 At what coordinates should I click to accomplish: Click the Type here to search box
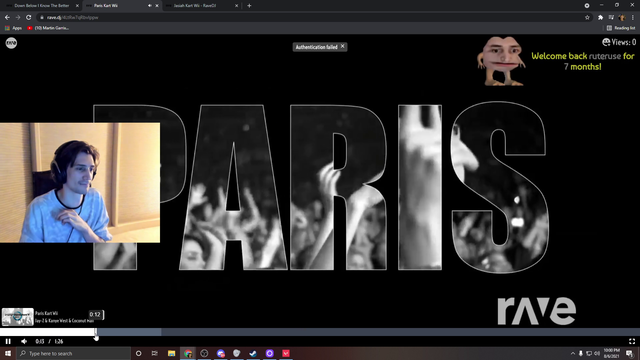tap(73, 353)
